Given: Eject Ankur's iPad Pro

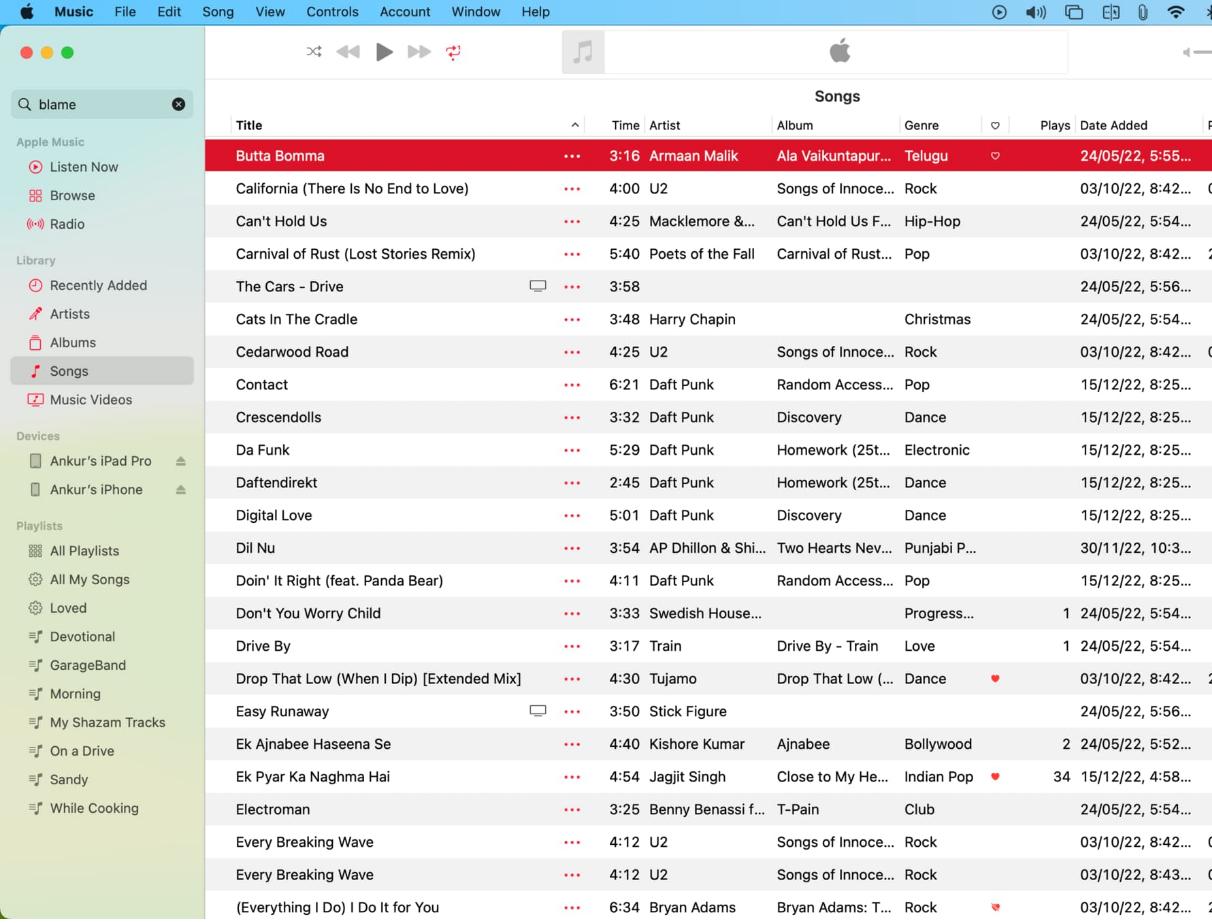Looking at the screenshot, I should [181, 461].
